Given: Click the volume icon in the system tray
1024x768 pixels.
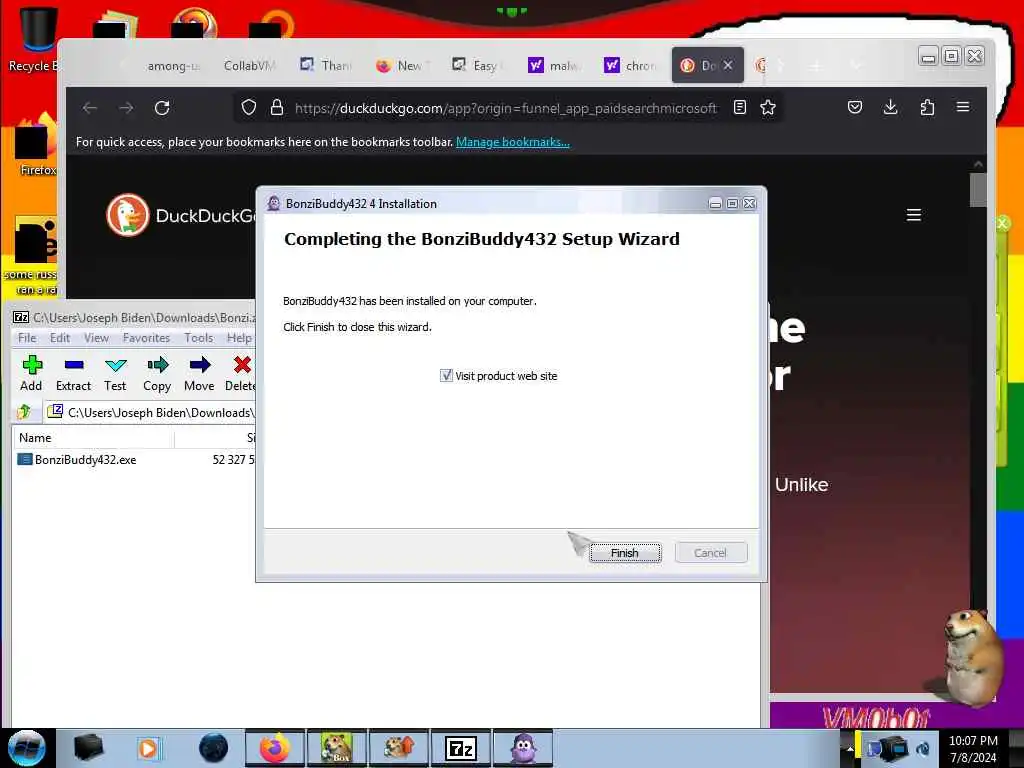Looking at the screenshot, I should [x=923, y=749].
